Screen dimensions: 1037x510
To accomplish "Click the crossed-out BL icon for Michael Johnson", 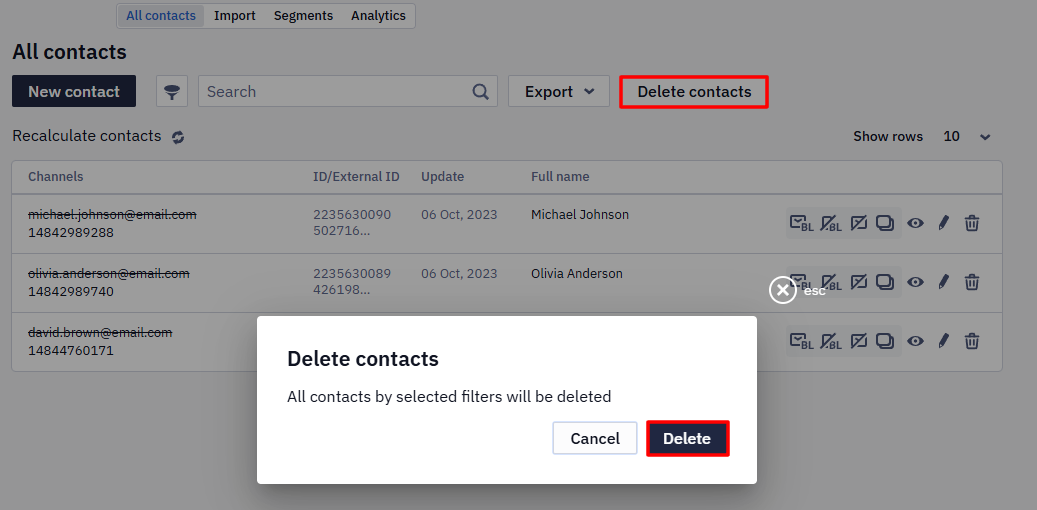I will pos(831,223).
